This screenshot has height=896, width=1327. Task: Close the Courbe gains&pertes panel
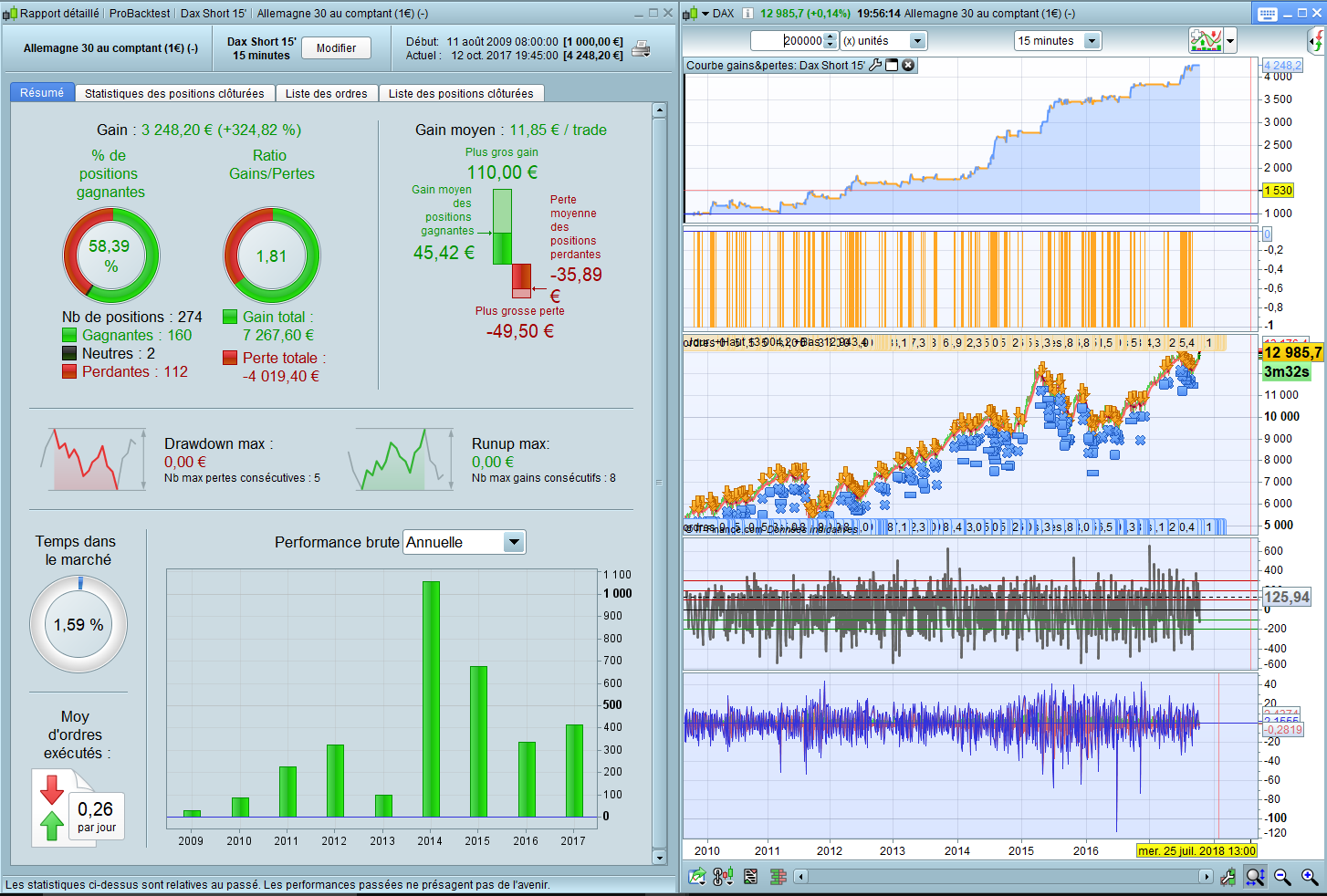coord(908,65)
